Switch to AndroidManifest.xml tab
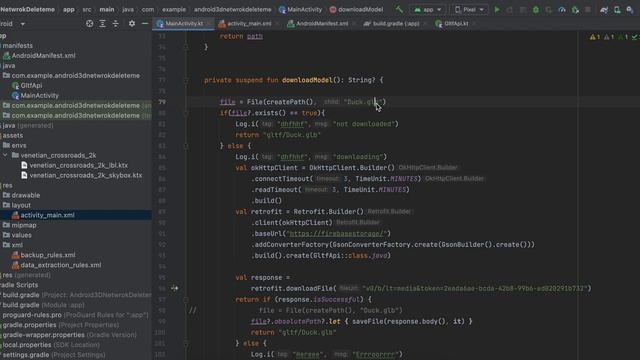The width and height of the screenshot is (640, 360). click(x=322, y=24)
